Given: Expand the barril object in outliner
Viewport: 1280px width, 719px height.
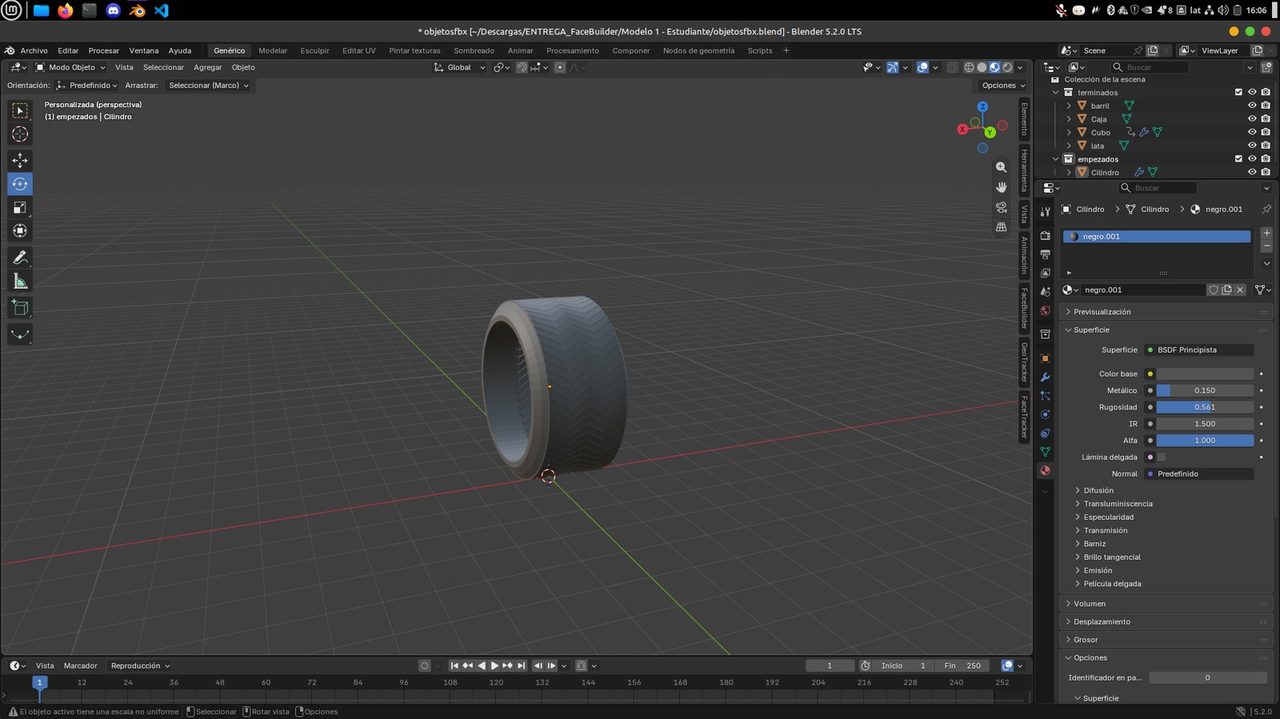Looking at the screenshot, I should [x=1069, y=106].
